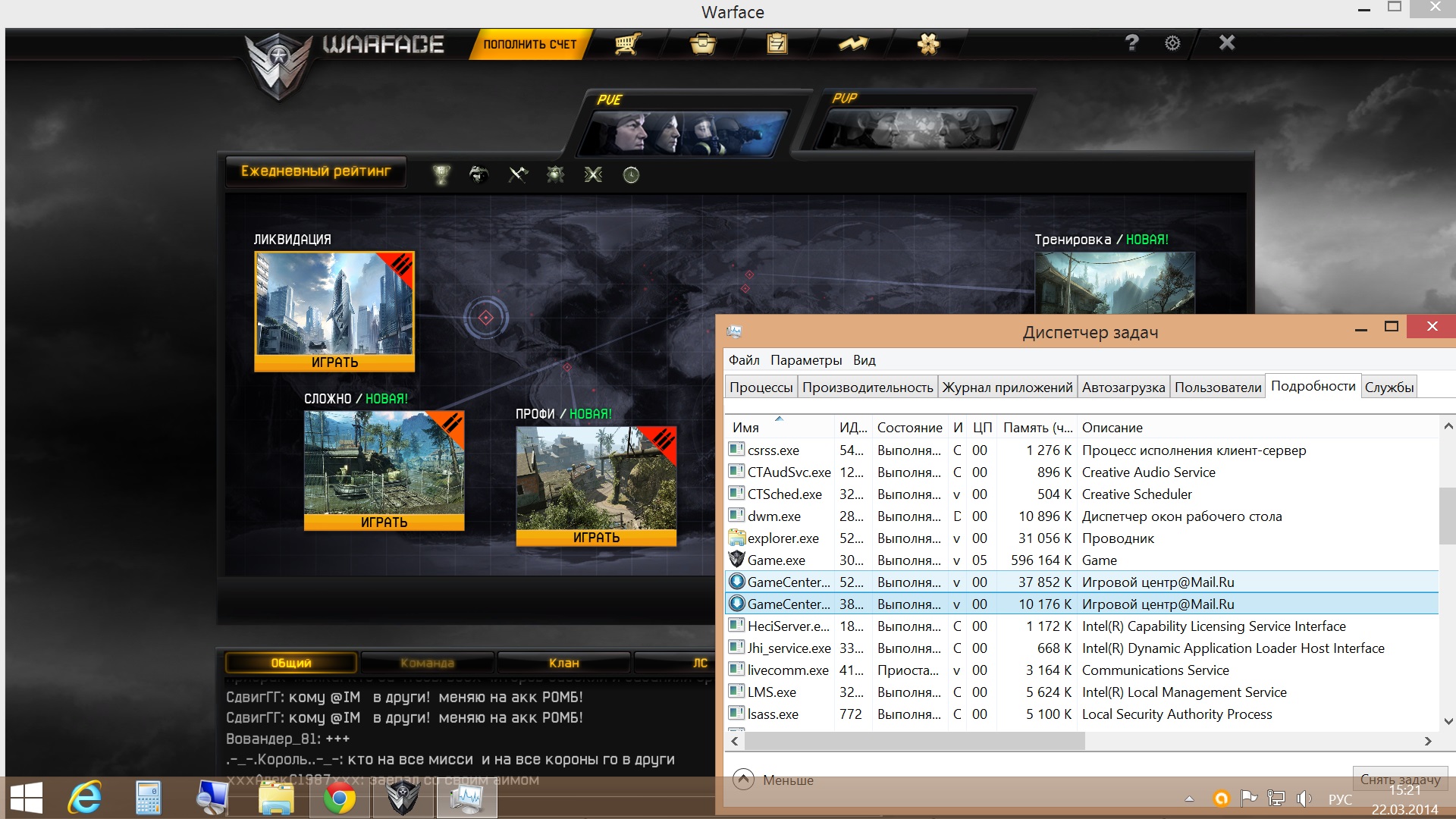Viewport: 1456px width, 819px height.
Task: Open the contracts clipboard icon
Action: click(777, 44)
